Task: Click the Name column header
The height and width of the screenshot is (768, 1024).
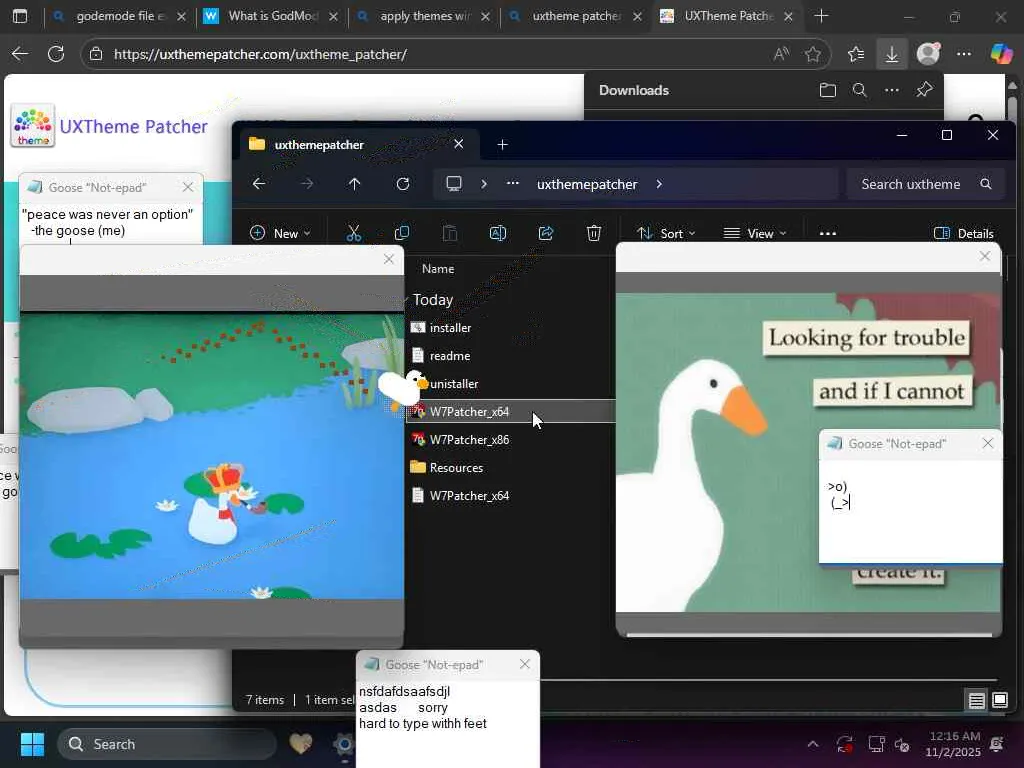Action: (x=438, y=268)
